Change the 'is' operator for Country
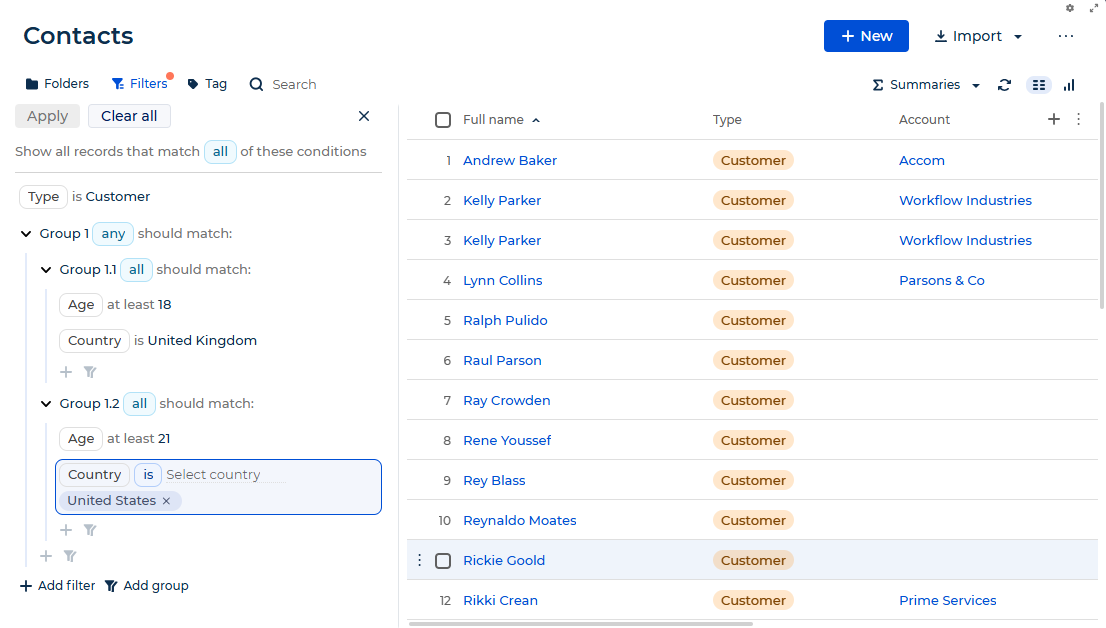The width and height of the screenshot is (1106, 628). coord(148,475)
